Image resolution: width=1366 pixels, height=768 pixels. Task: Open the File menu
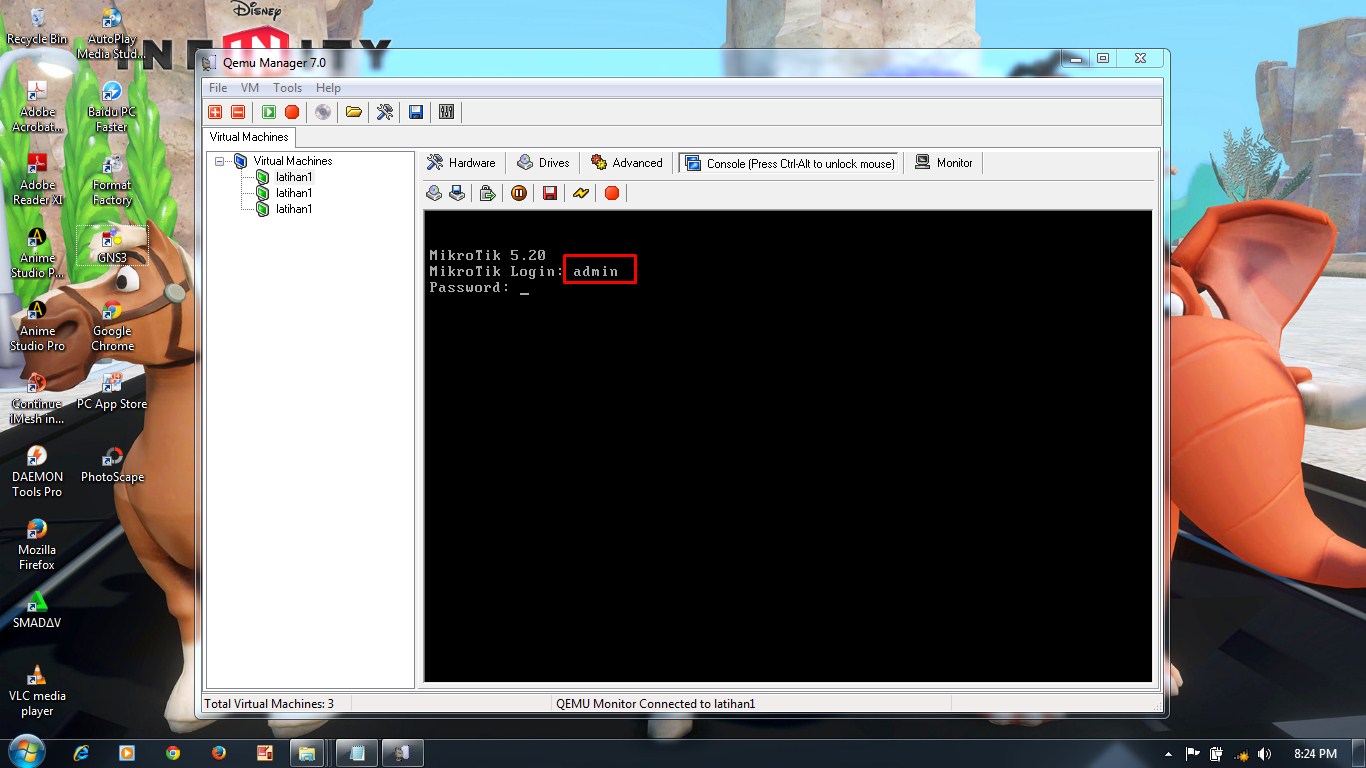pos(218,88)
